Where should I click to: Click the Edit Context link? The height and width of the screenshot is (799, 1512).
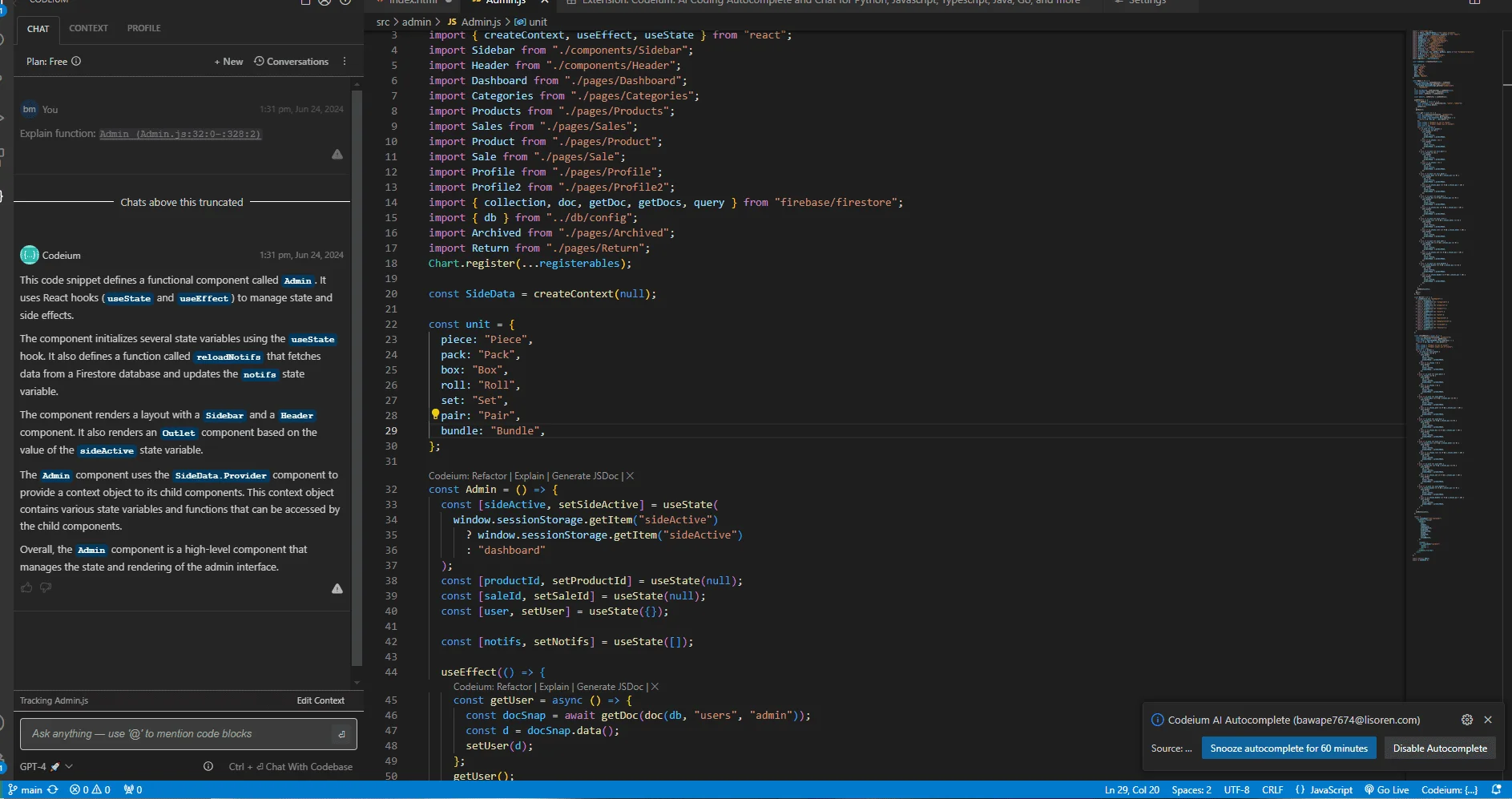tap(321, 700)
